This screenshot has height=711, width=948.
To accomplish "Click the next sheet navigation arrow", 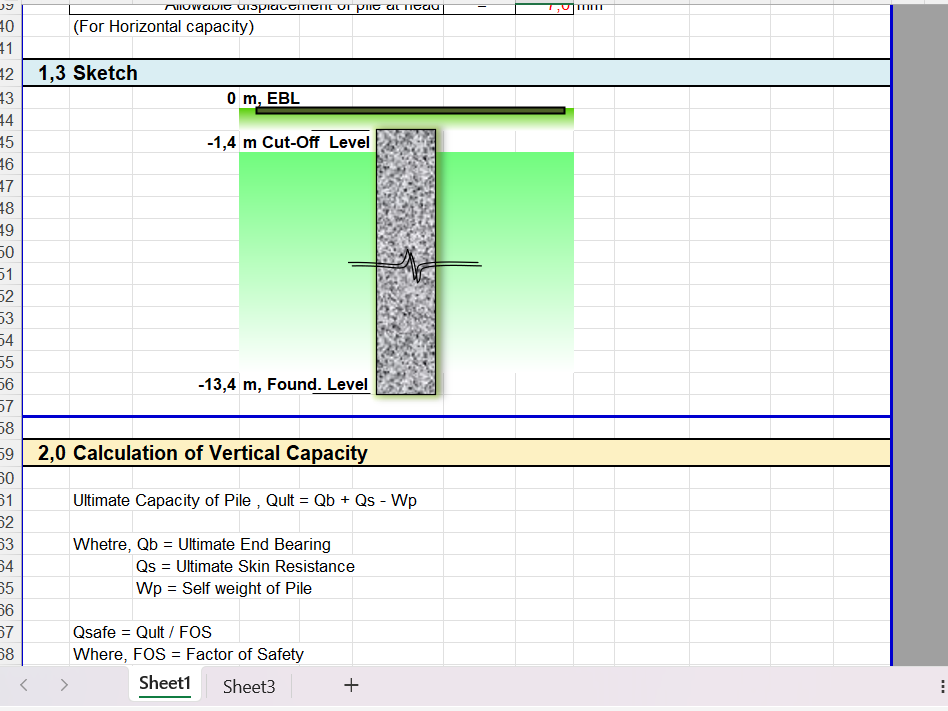I will pos(63,685).
